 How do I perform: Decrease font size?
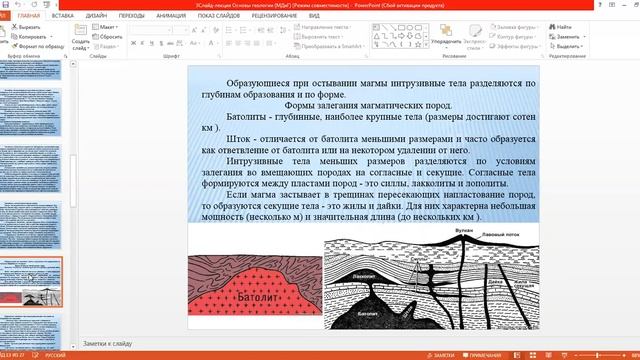[x=203, y=30]
